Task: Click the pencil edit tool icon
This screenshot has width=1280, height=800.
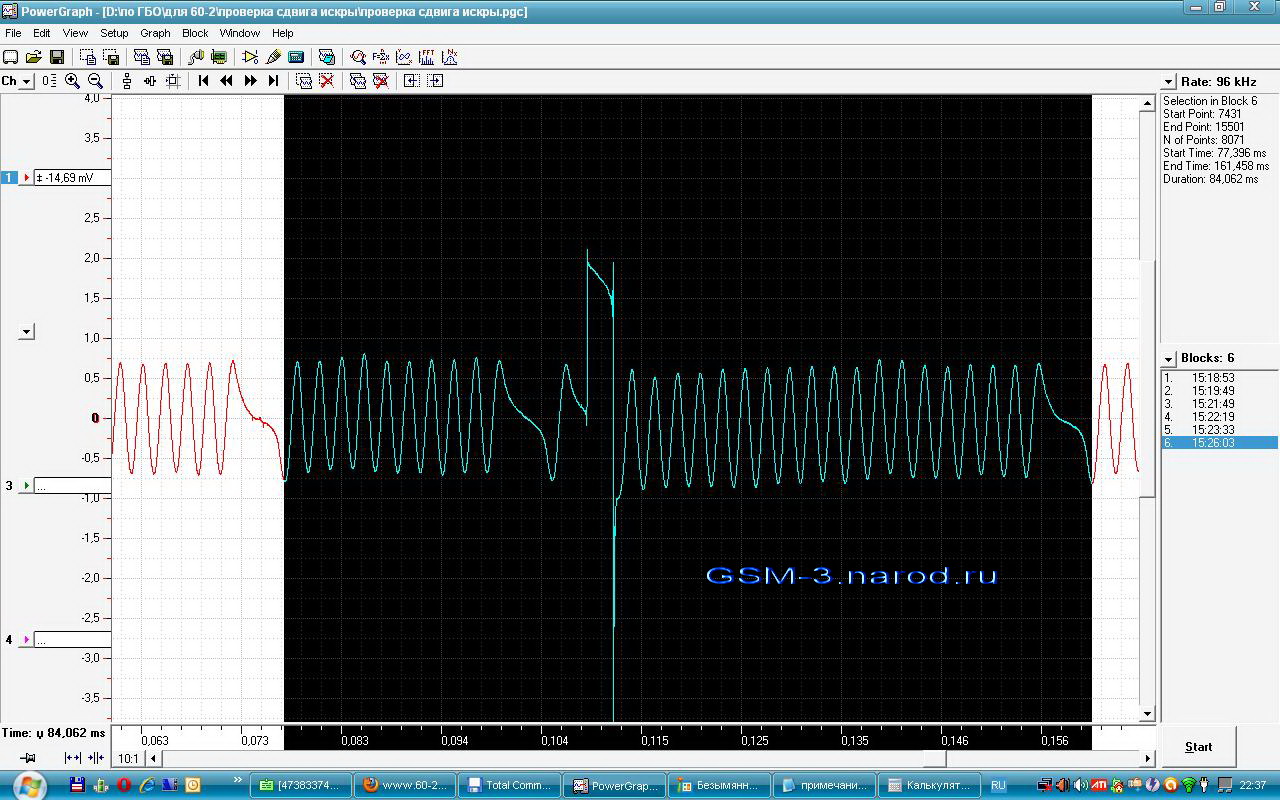Action: (x=274, y=57)
